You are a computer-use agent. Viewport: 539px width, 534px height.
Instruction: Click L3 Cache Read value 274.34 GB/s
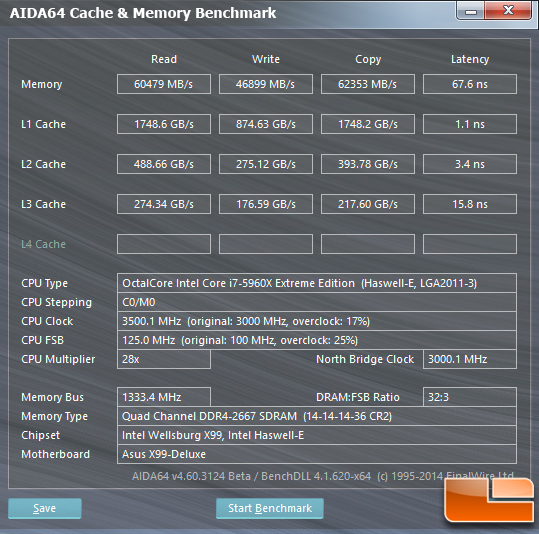[164, 204]
